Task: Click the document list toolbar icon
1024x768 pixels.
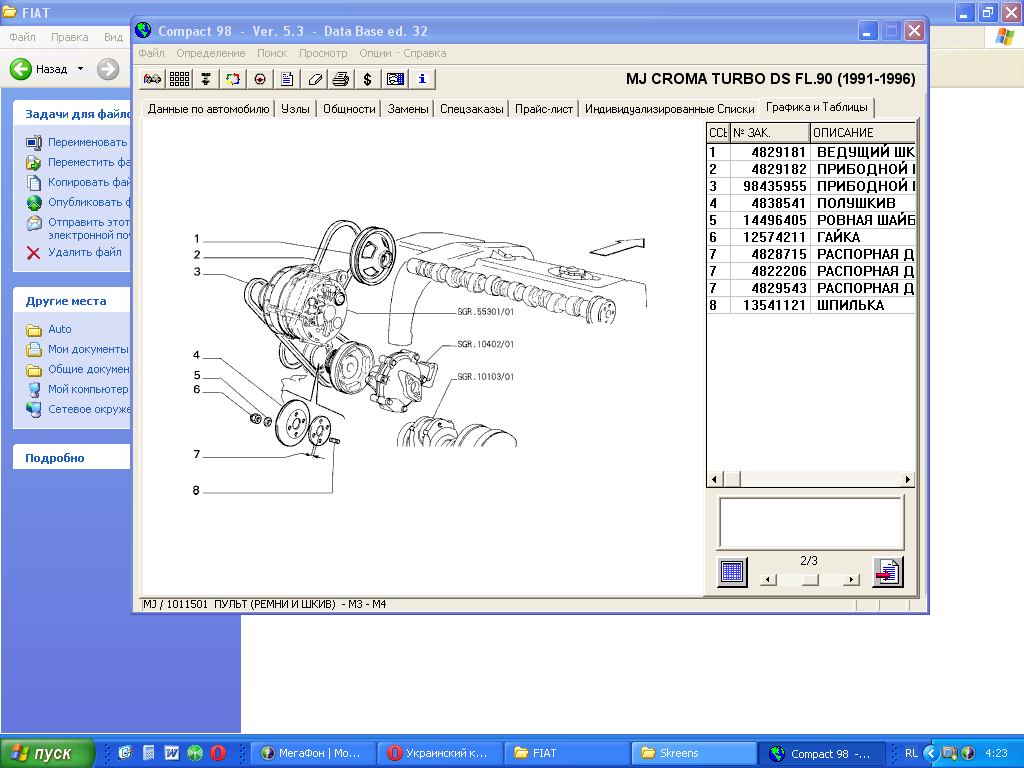Action: tap(287, 79)
